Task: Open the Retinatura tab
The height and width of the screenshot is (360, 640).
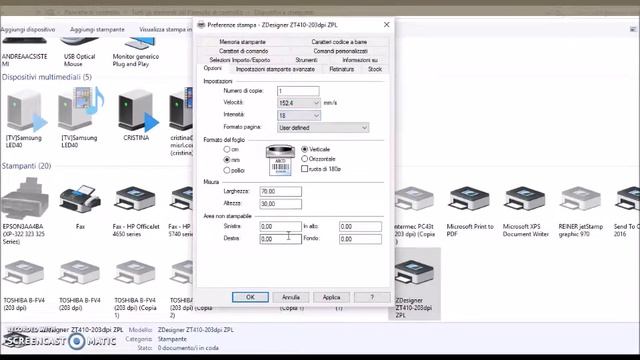Action: [x=342, y=69]
